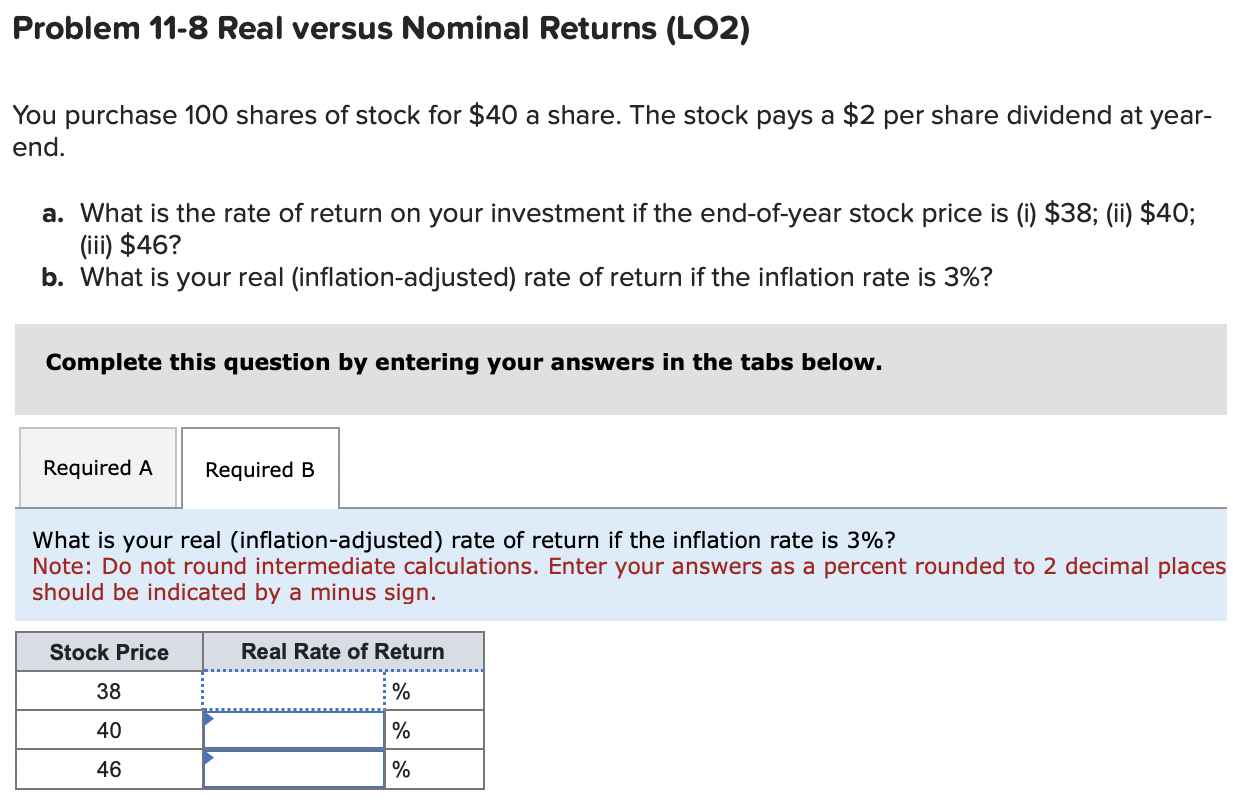
Task: Click the table cell showing 46
Action: [x=108, y=768]
